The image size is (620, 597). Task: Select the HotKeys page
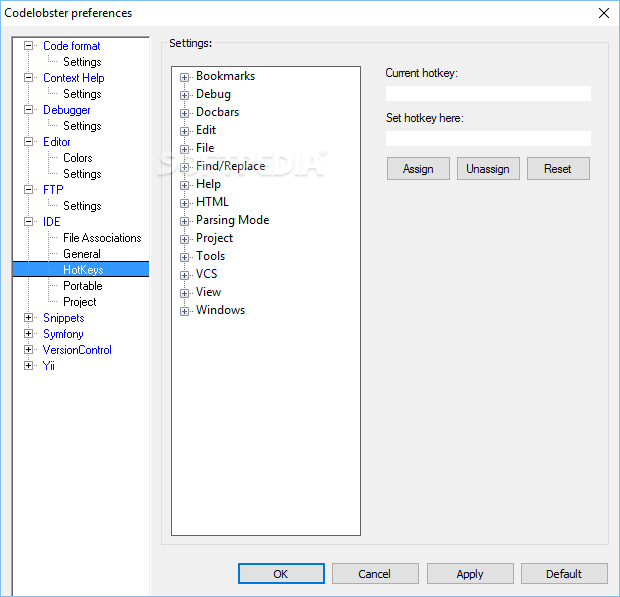[83, 270]
